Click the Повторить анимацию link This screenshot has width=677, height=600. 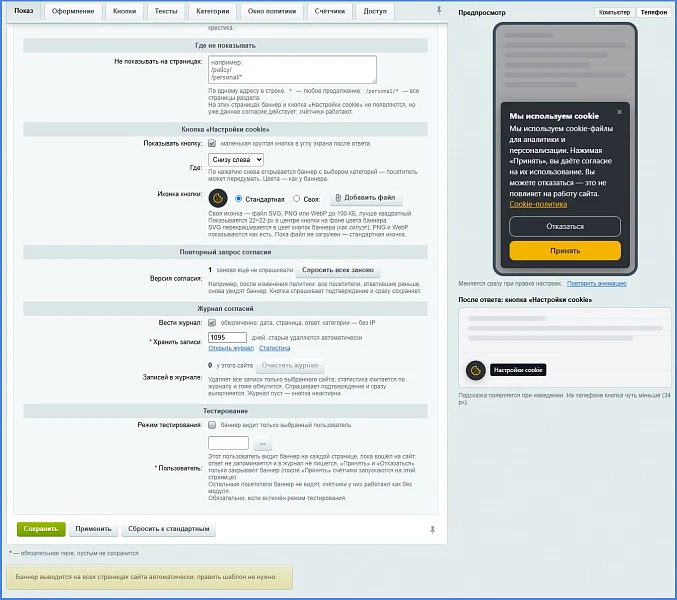pos(597,284)
